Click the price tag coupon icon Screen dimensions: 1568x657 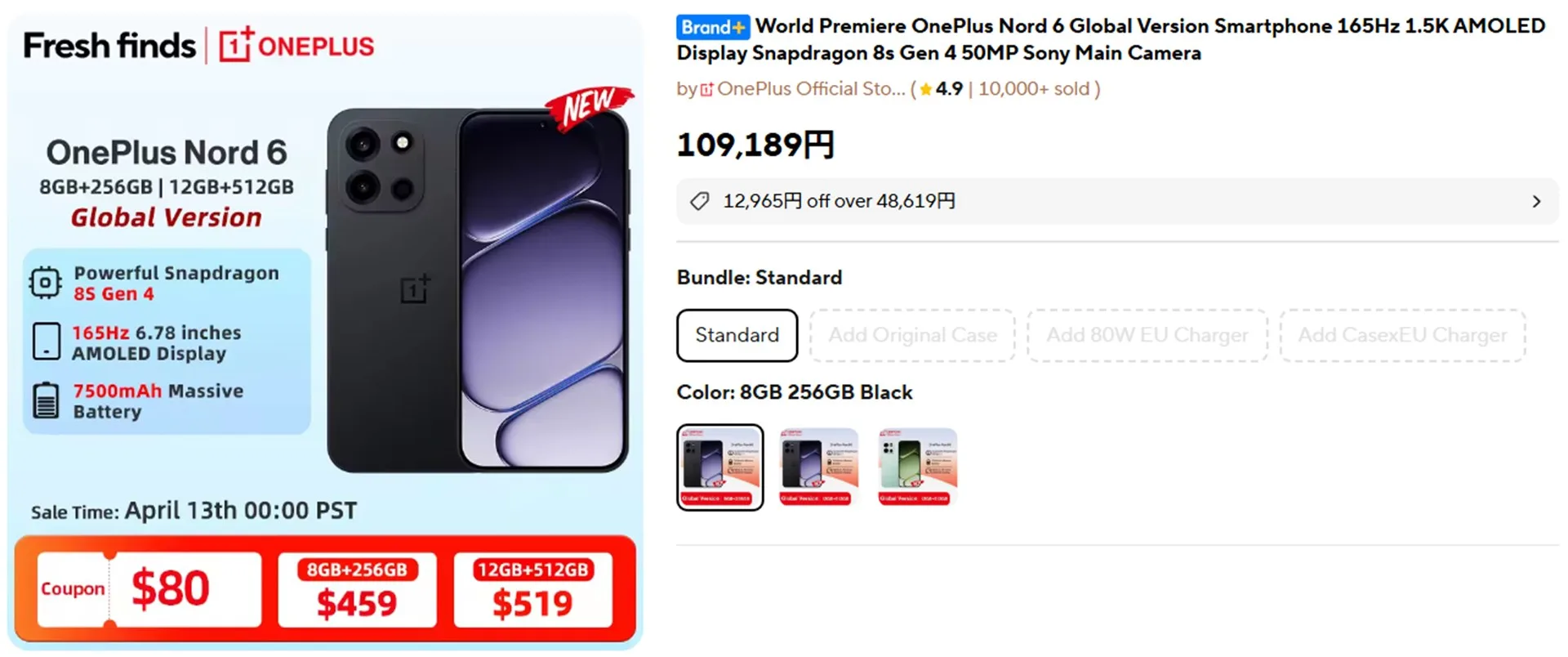tap(700, 201)
